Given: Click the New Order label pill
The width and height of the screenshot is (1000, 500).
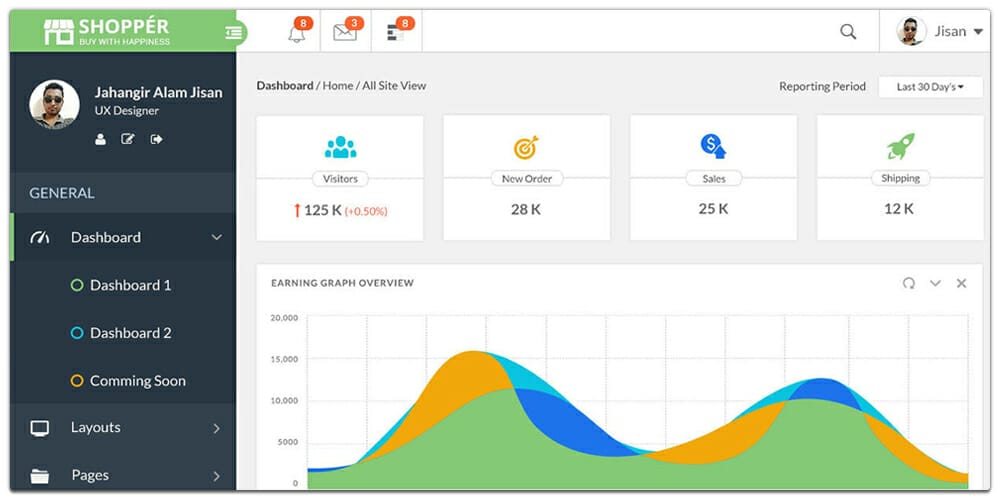Looking at the screenshot, I should point(527,179).
